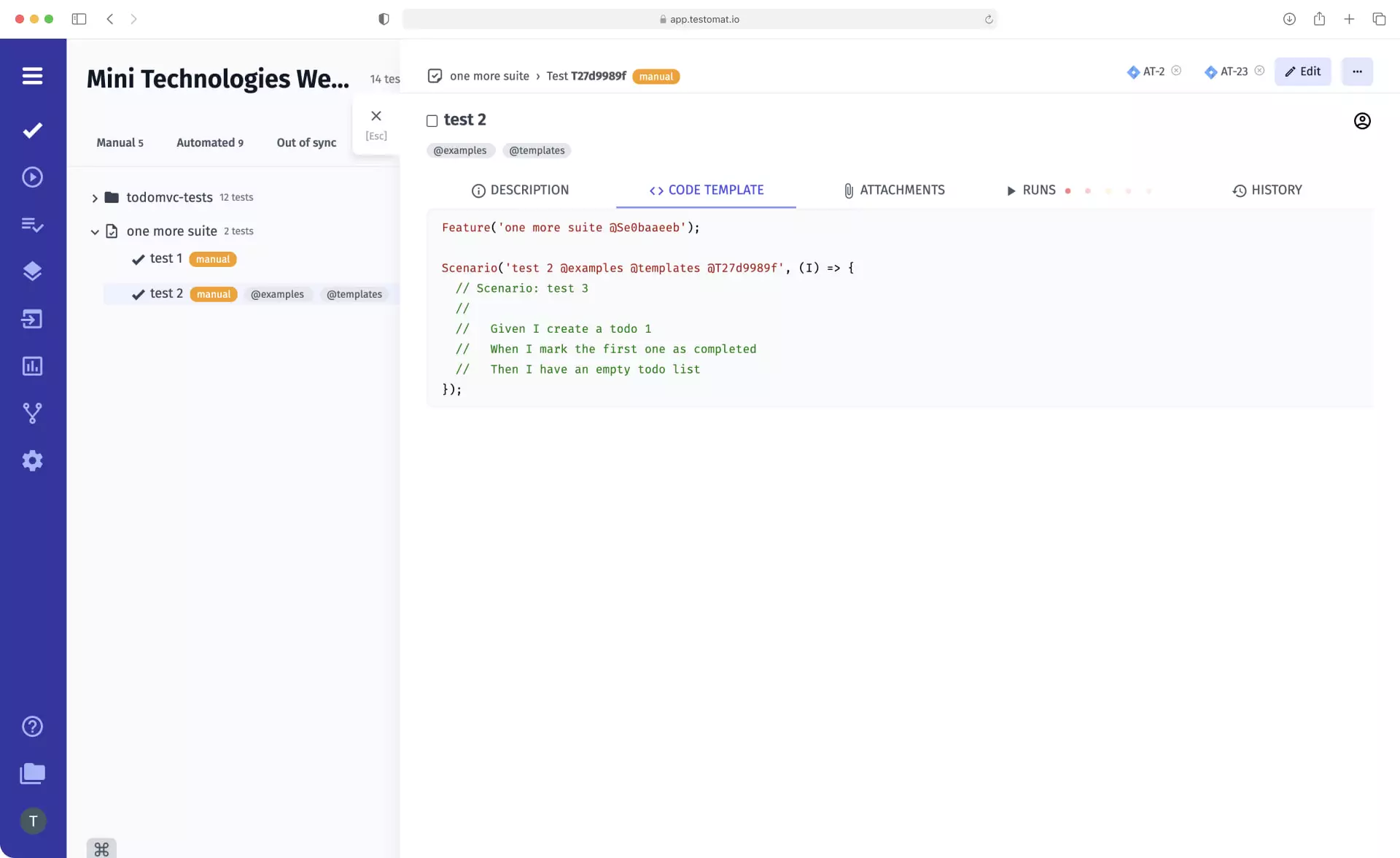Collapse the one more suite tree node

click(95, 231)
